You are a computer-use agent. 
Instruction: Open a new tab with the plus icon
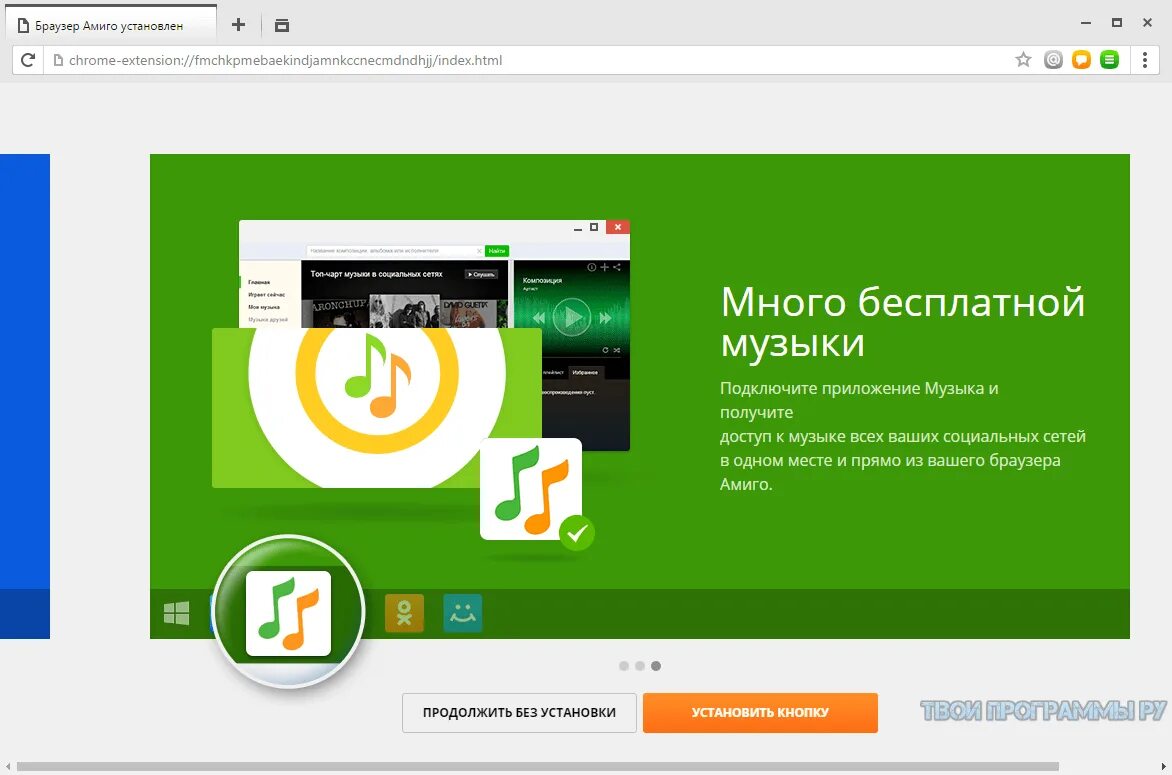pyautogui.click(x=238, y=25)
